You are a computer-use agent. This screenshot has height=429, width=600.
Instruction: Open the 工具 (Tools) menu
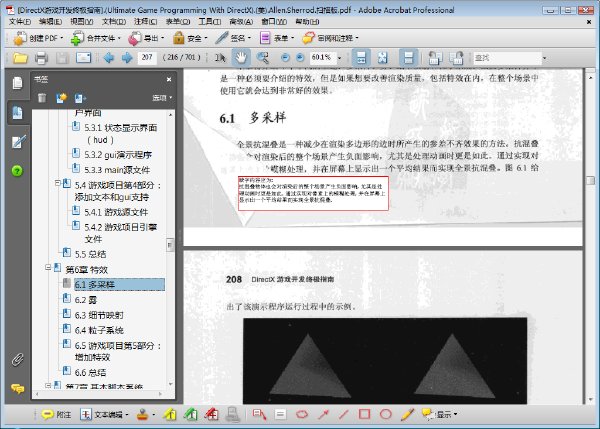[209, 22]
